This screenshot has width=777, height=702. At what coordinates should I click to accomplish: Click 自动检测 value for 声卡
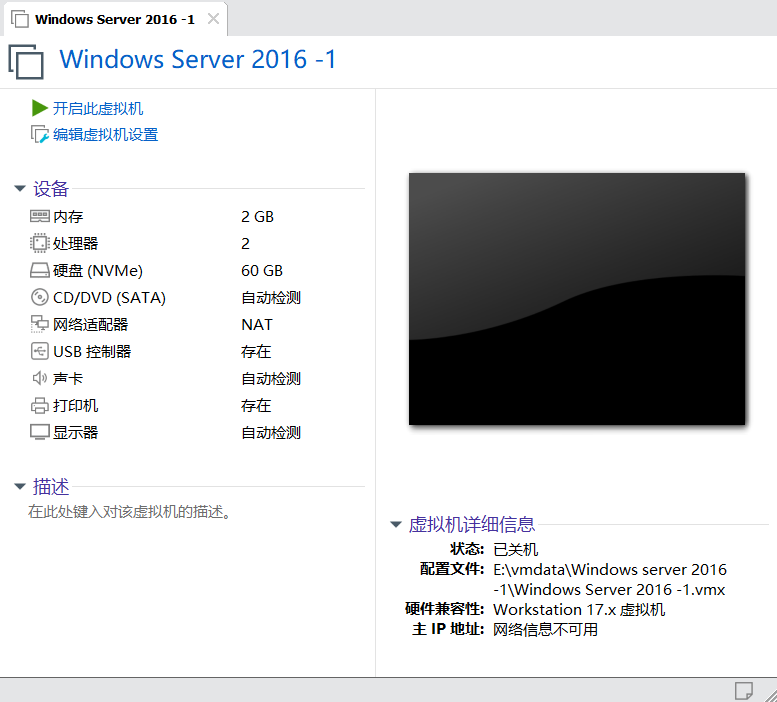271,378
